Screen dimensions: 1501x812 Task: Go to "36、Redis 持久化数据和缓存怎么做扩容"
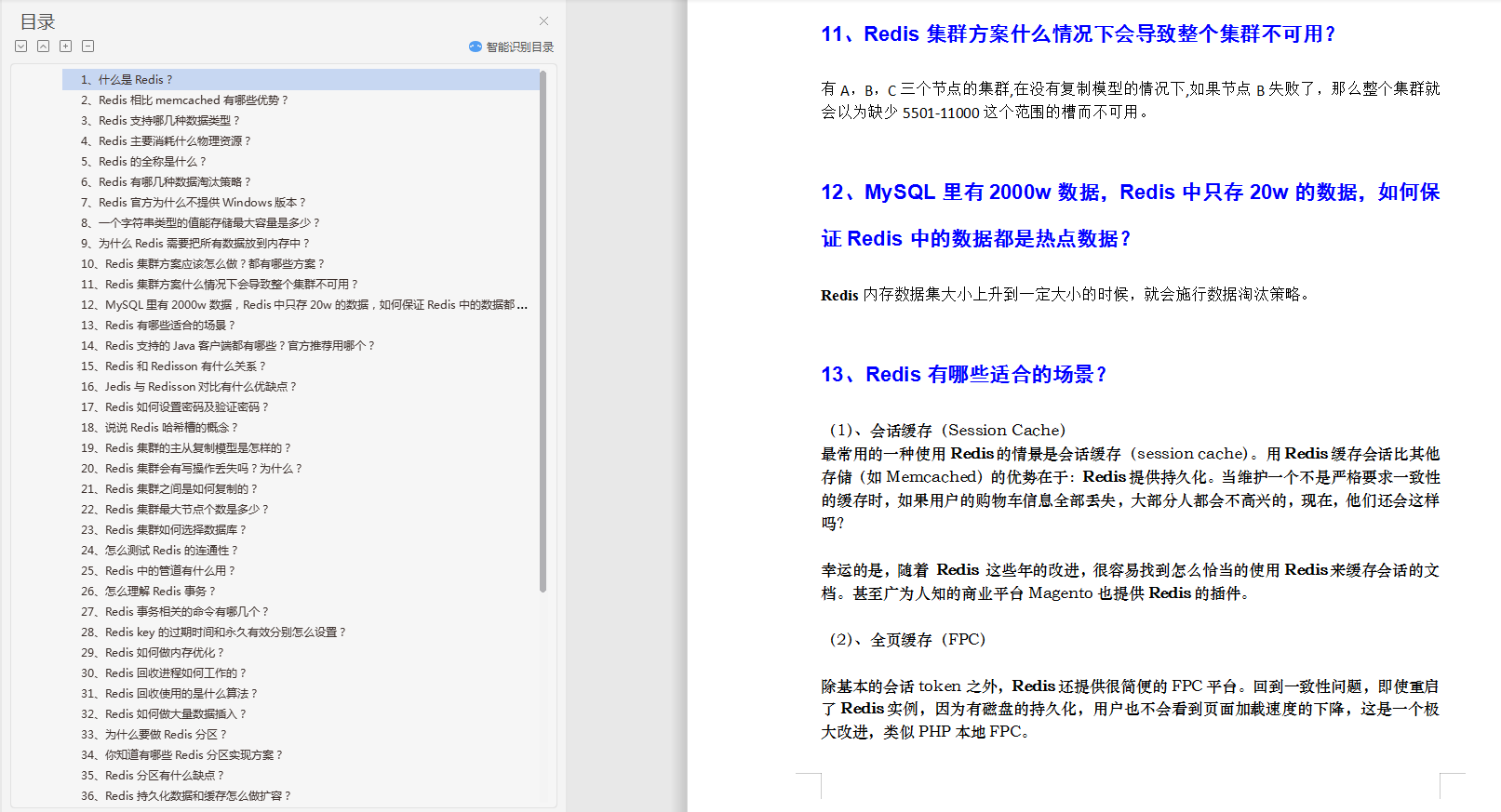pyautogui.click(x=186, y=796)
